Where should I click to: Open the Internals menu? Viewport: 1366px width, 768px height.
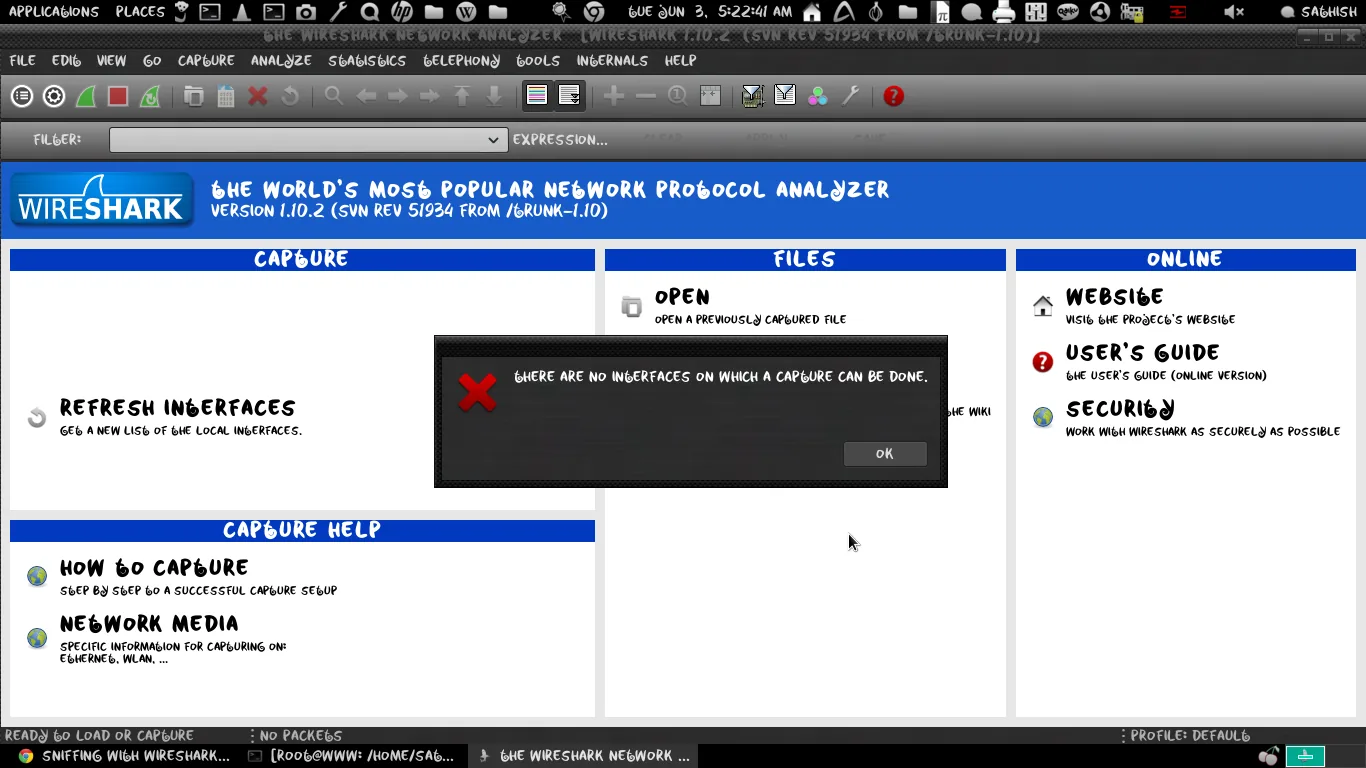pos(612,61)
